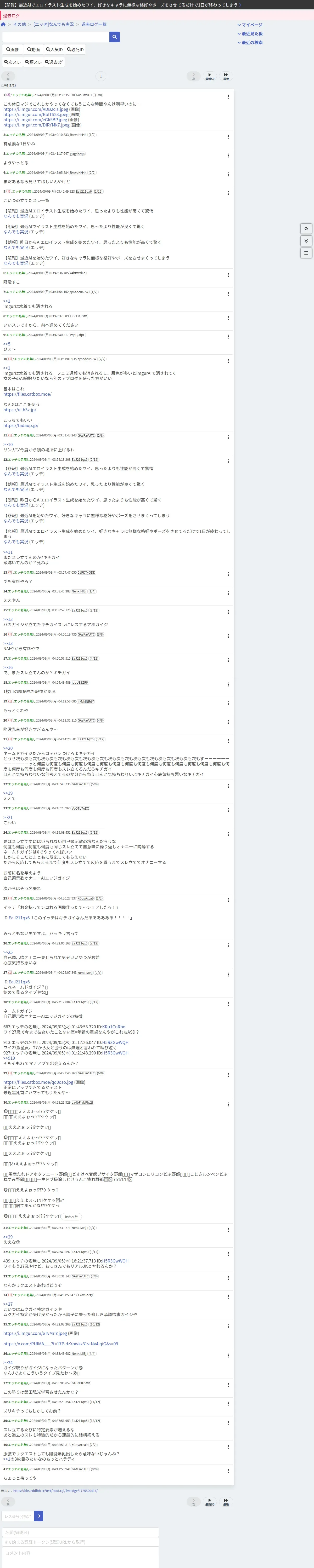
Task: Follow the >>13 anchor in post 16
Action: pos(8,643)
